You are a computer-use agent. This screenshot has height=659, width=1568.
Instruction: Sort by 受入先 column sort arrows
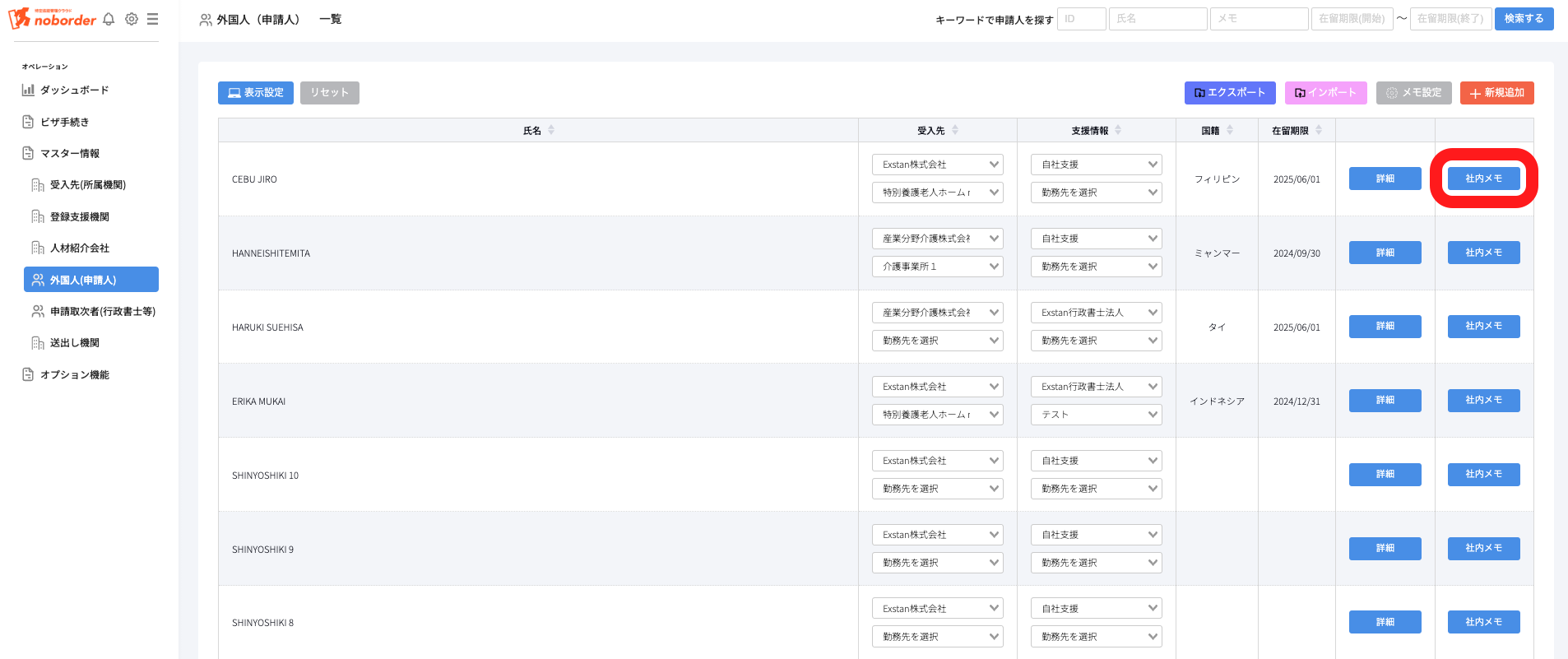(x=955, y=130)
